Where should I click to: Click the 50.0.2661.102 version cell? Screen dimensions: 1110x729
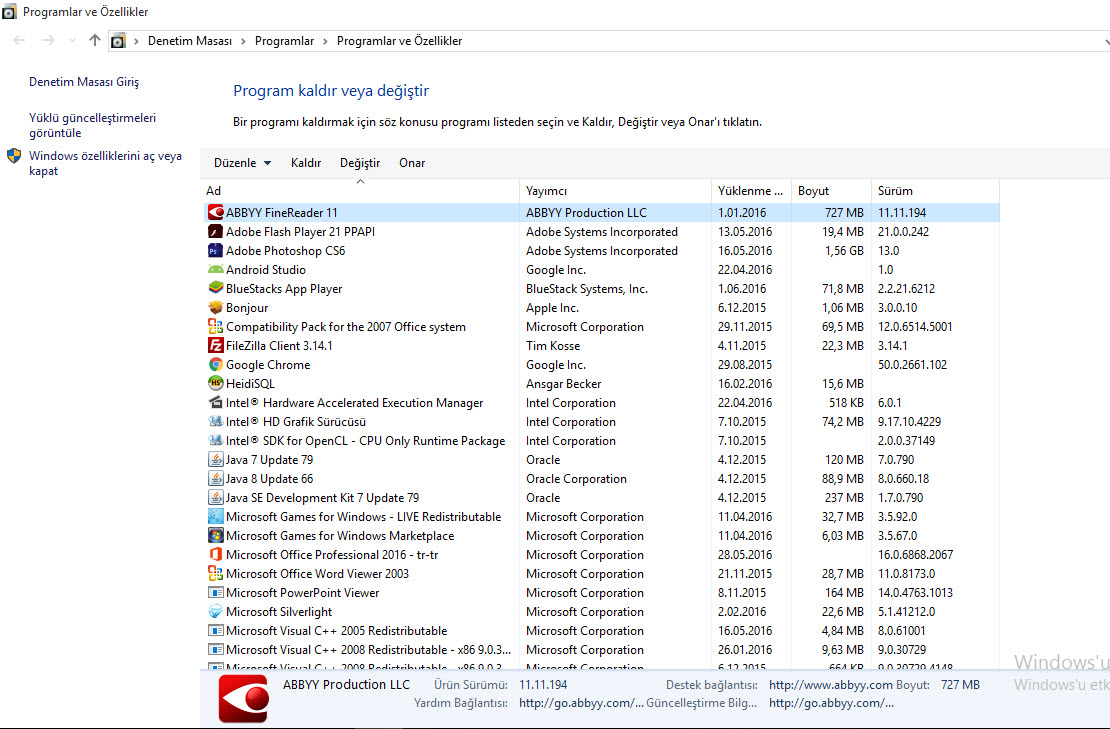click(912, 364)
